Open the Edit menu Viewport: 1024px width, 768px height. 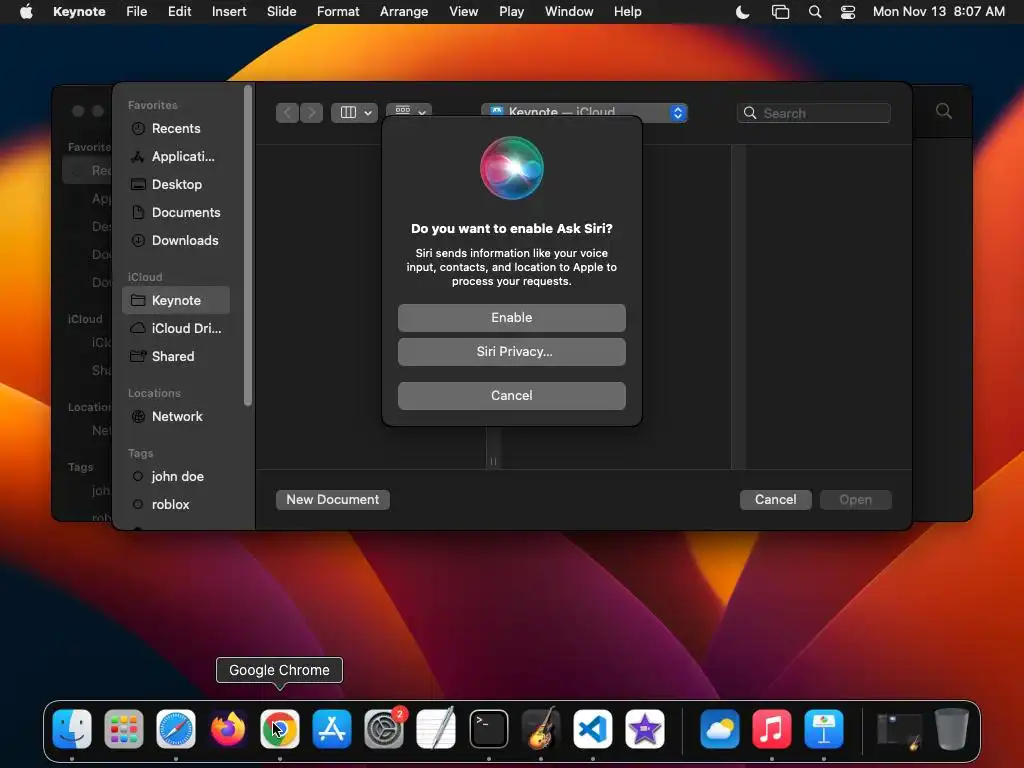pos(180,11)
